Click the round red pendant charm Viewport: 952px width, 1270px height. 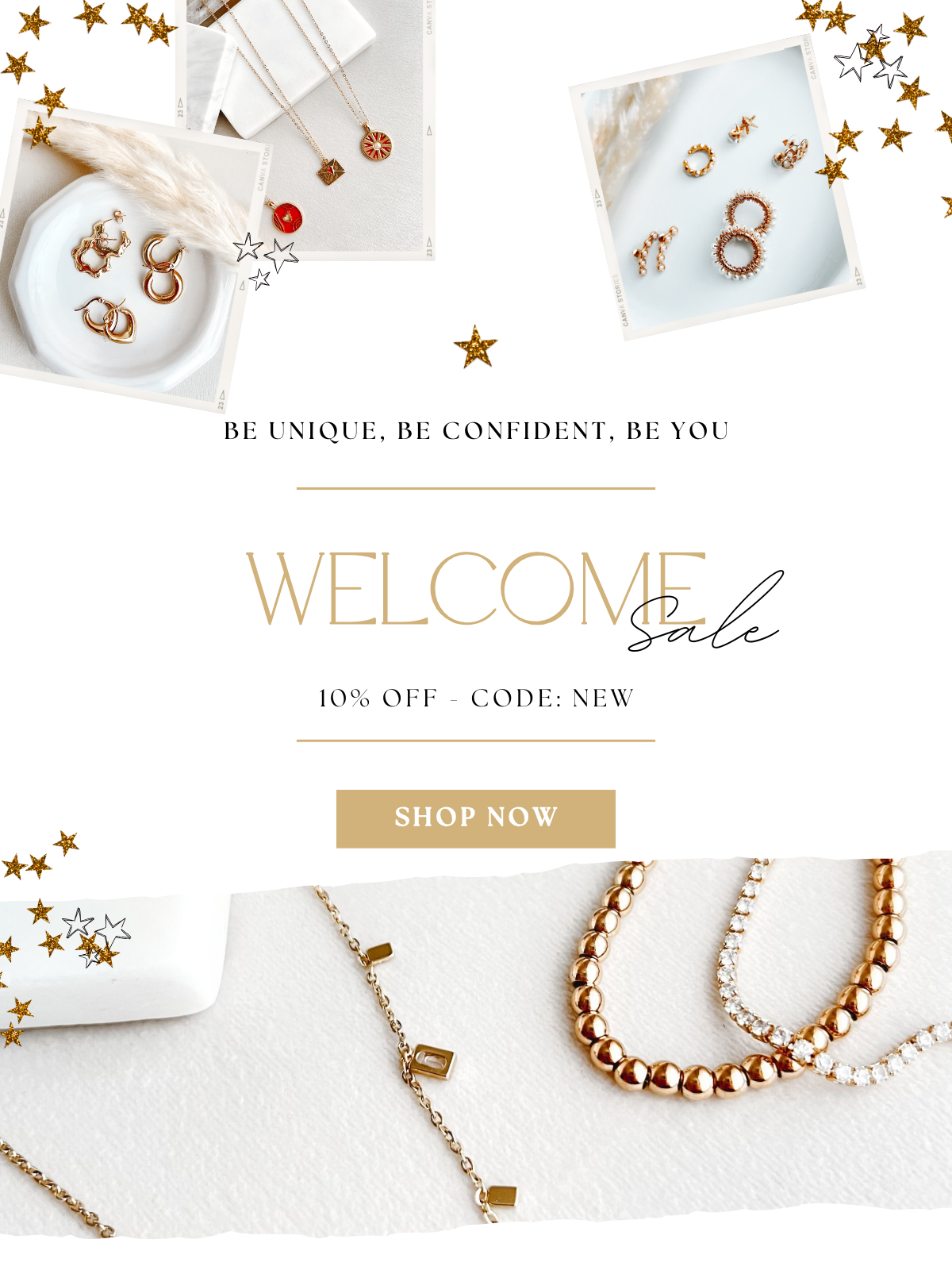point(286,215)
